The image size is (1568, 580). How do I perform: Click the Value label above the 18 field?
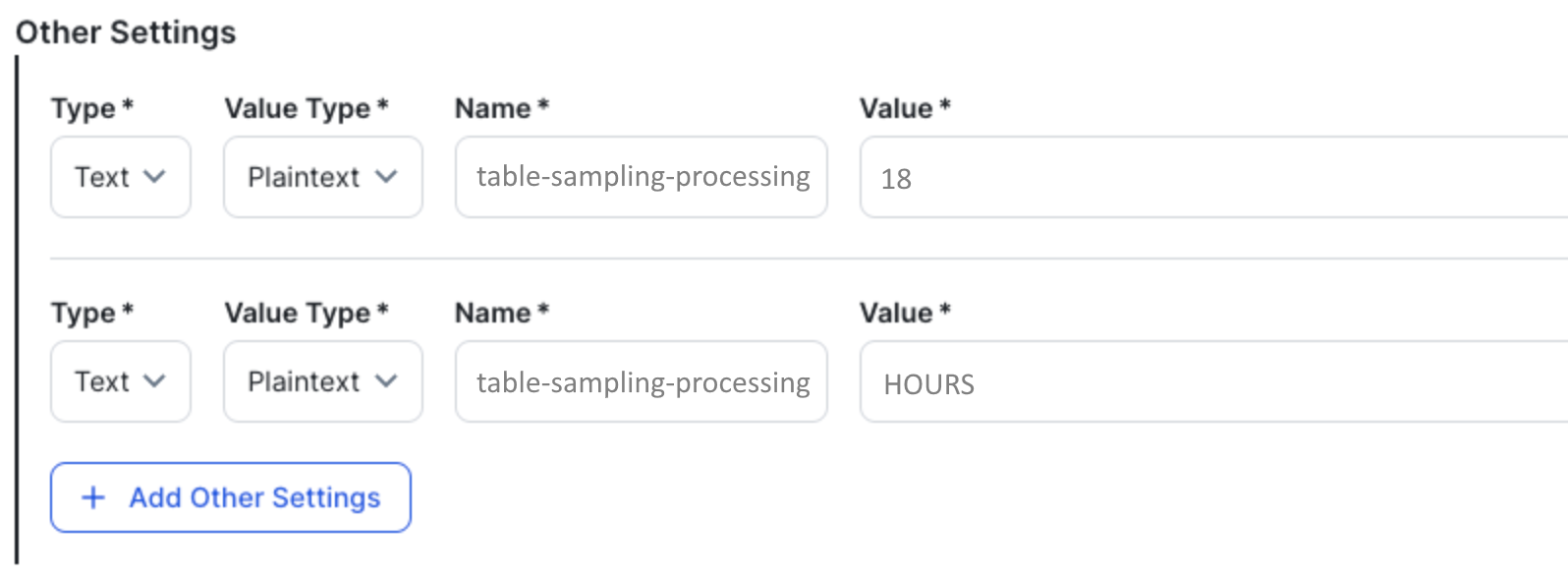(x=896, y=108)
